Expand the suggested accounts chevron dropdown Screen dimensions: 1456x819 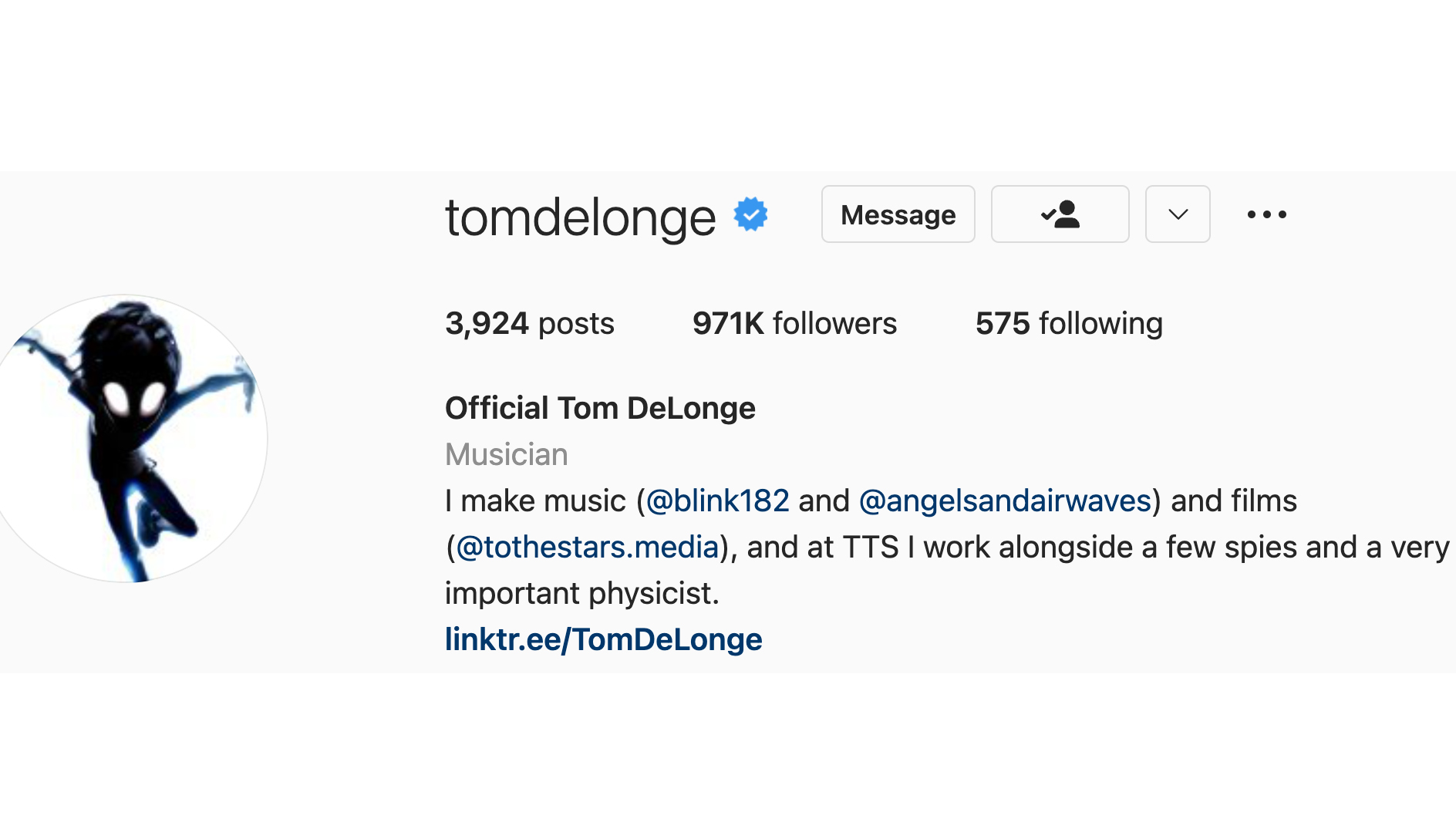tap(1177, 214)
